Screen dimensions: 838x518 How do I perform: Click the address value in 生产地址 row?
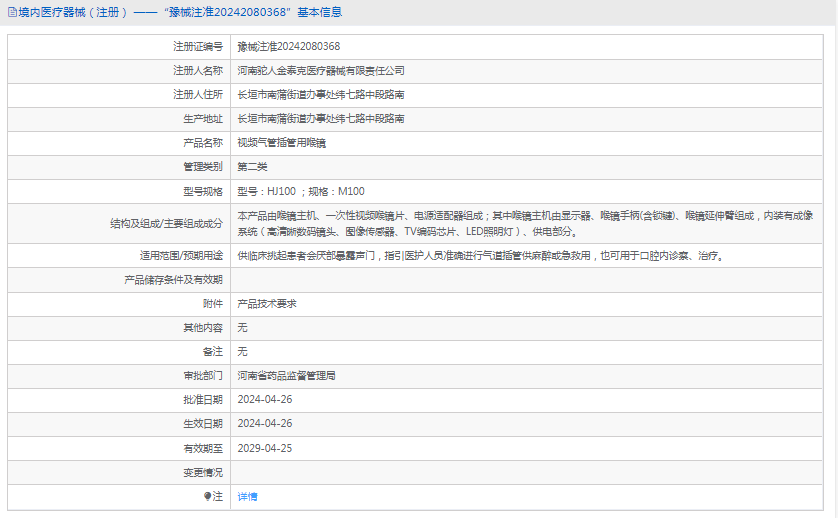(x=321, y=119)
